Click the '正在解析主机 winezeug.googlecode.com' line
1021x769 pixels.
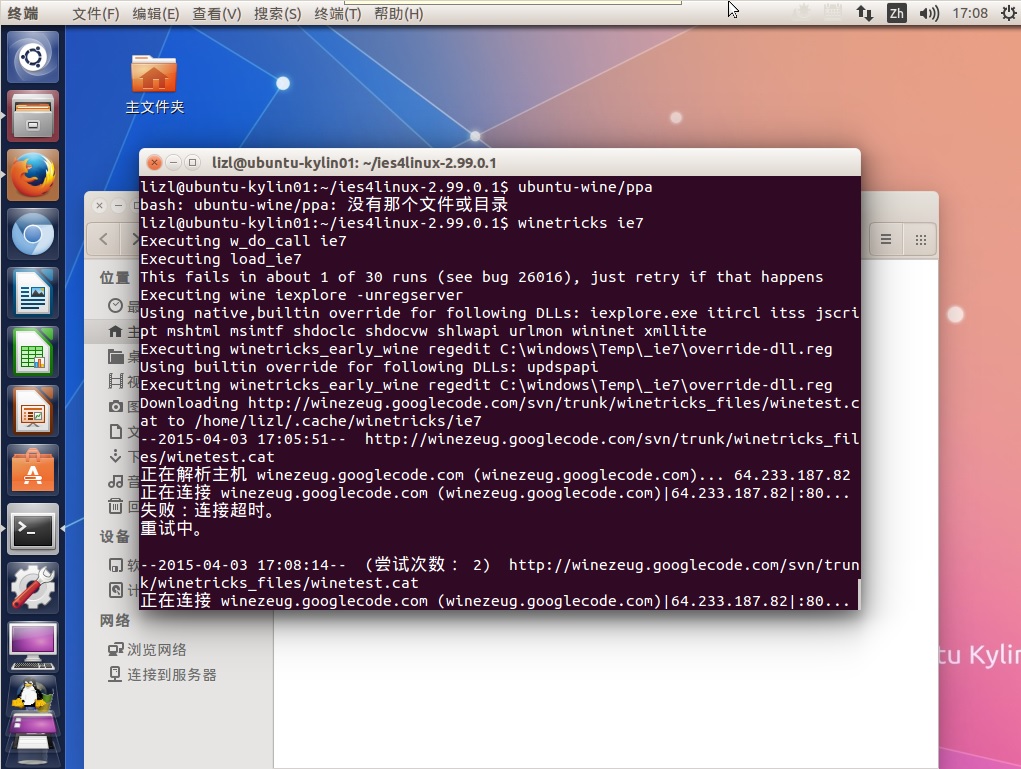click(495, 475)
